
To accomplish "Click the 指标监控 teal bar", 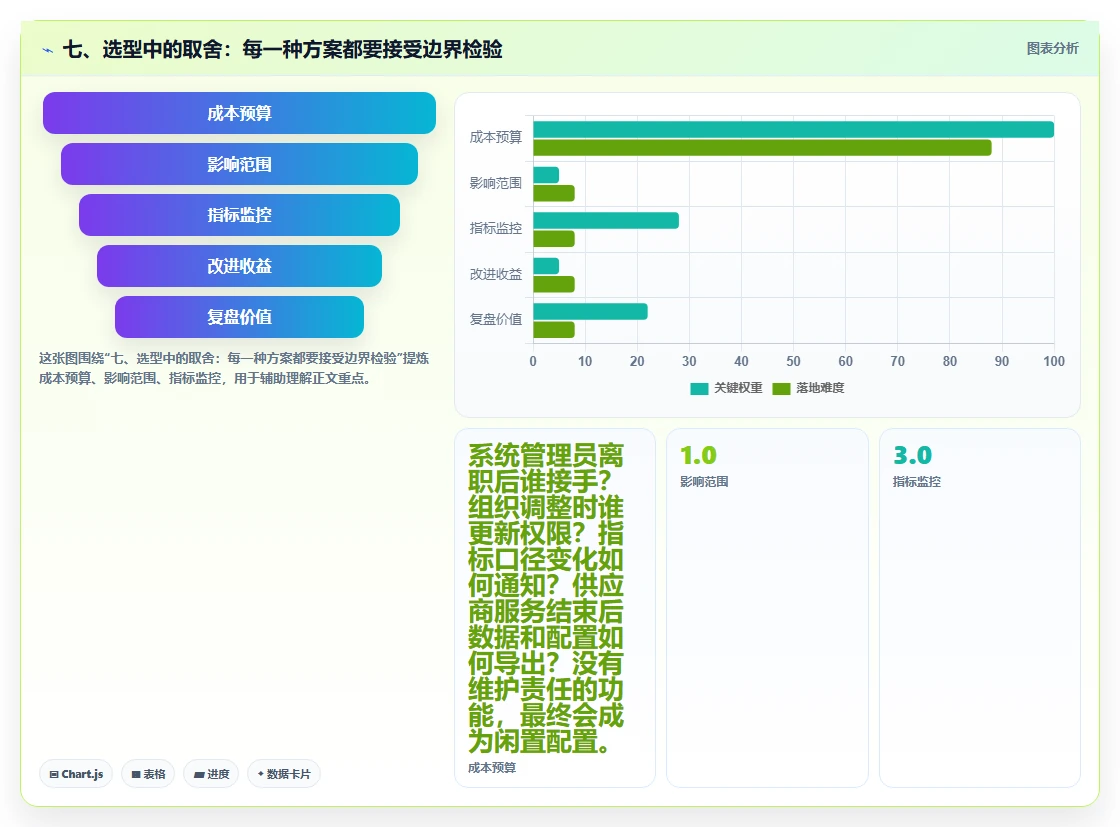I will (606, 221).
